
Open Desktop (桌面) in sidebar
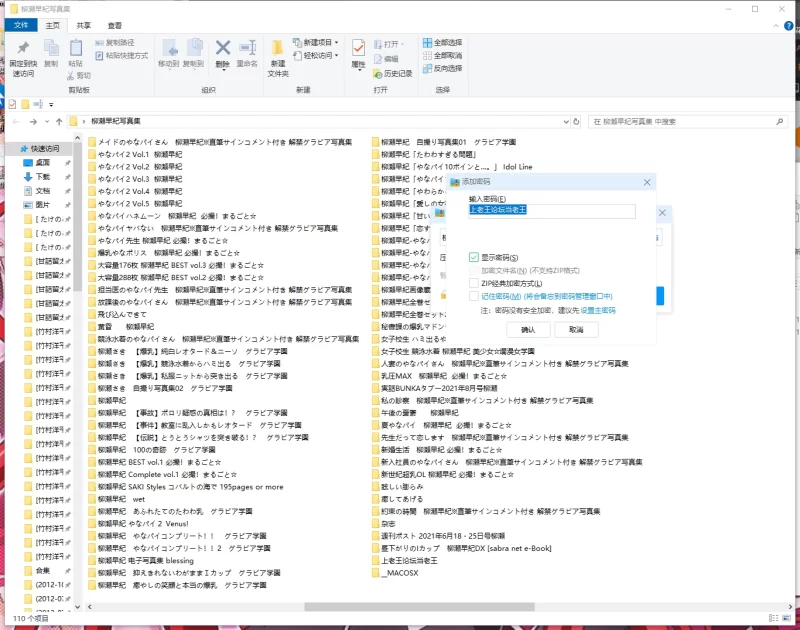pyautogui.click(x=43, y=163)
